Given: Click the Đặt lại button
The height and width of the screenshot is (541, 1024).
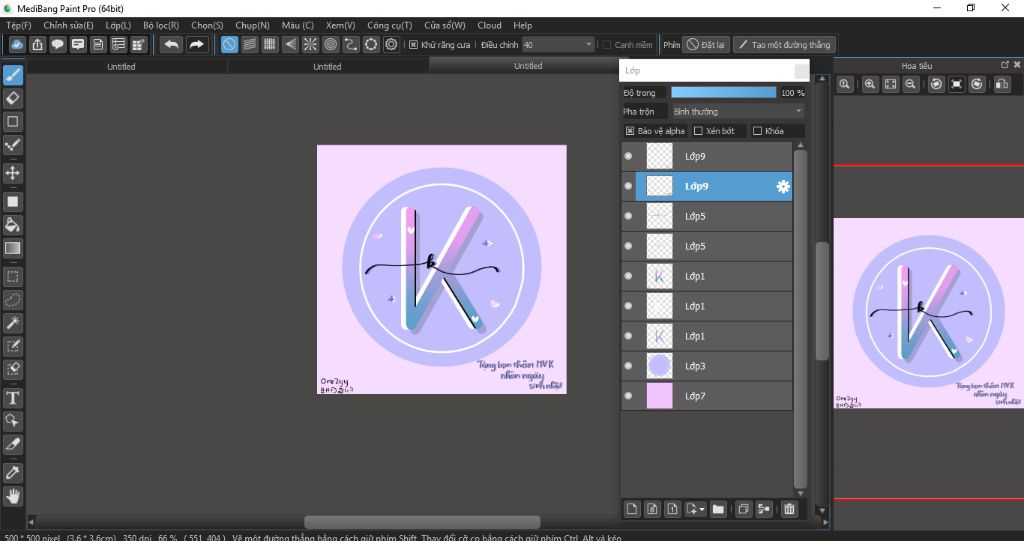Looking at the screenshot, I should pos(706,45).
